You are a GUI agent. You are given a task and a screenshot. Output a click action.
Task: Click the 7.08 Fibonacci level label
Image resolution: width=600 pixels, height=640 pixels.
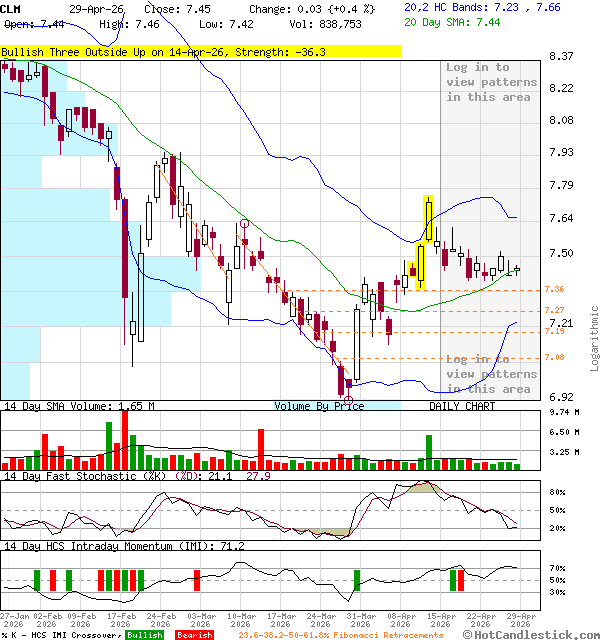point(553,357)
